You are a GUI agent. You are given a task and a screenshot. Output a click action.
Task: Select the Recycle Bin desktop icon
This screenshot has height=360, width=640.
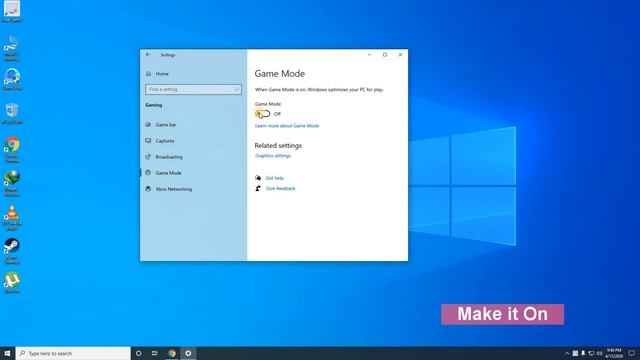pos(12,114)
